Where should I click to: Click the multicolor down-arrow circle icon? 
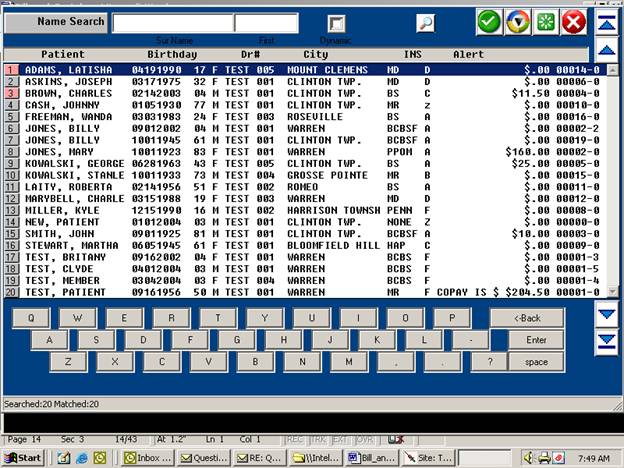click(517, 22)
